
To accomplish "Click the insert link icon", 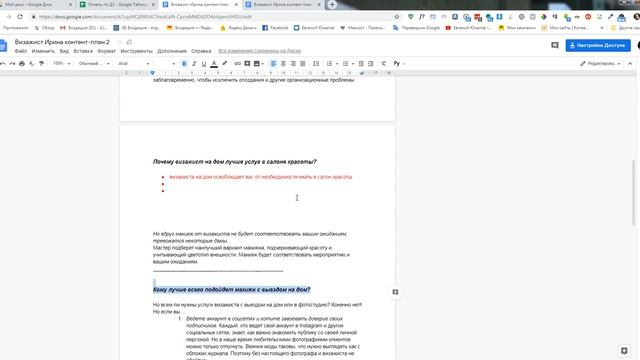I will [x=237, y=64].
